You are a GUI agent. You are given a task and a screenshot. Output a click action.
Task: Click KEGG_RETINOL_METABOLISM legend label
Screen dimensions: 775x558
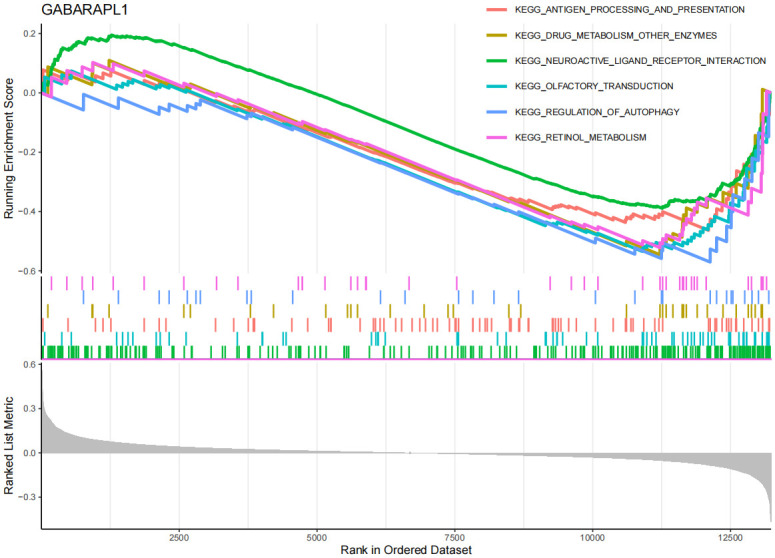(580, 137)
